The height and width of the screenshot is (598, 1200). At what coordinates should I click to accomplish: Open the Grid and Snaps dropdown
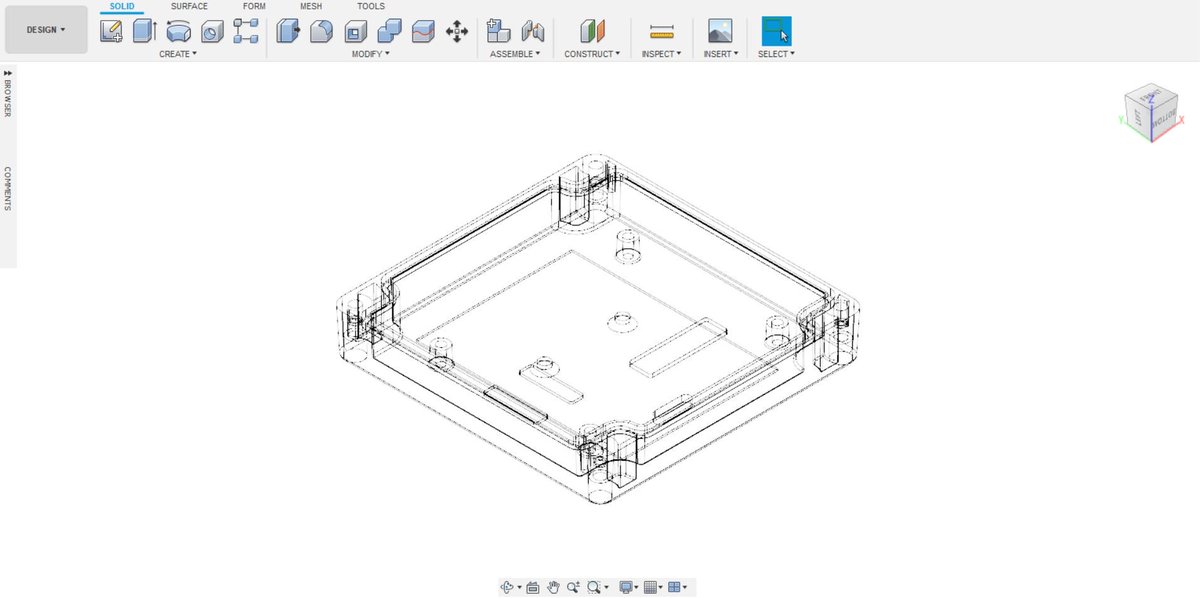coord(650,587)
